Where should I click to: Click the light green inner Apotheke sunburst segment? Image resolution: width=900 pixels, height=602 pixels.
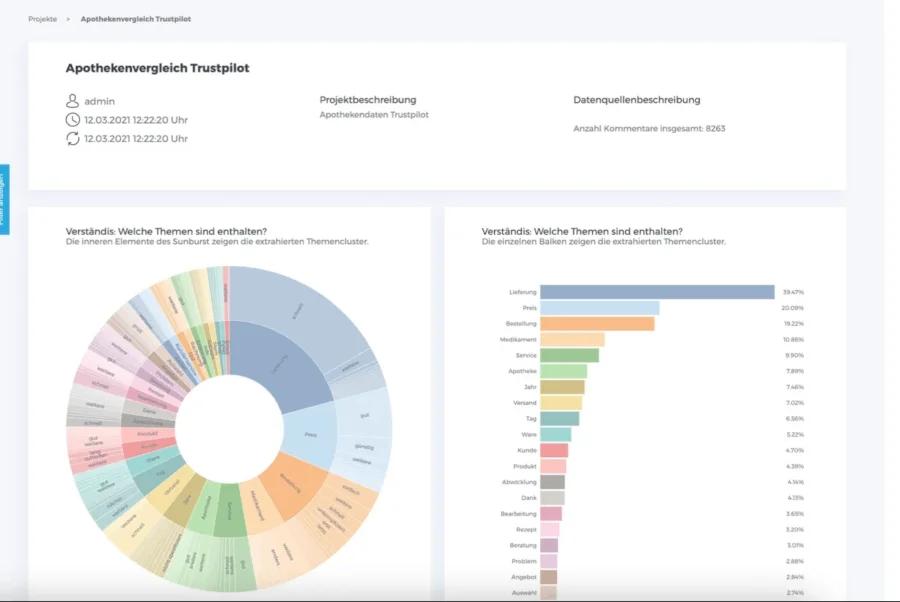205,505
